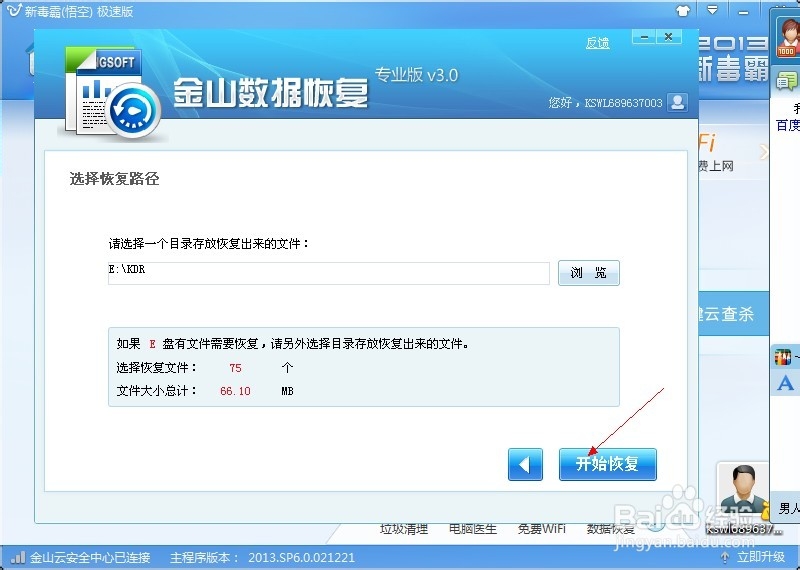Click the 金山数据恢复 app logo
The image size is (800, 570).
pyautogui.click(x=112, y=93)
